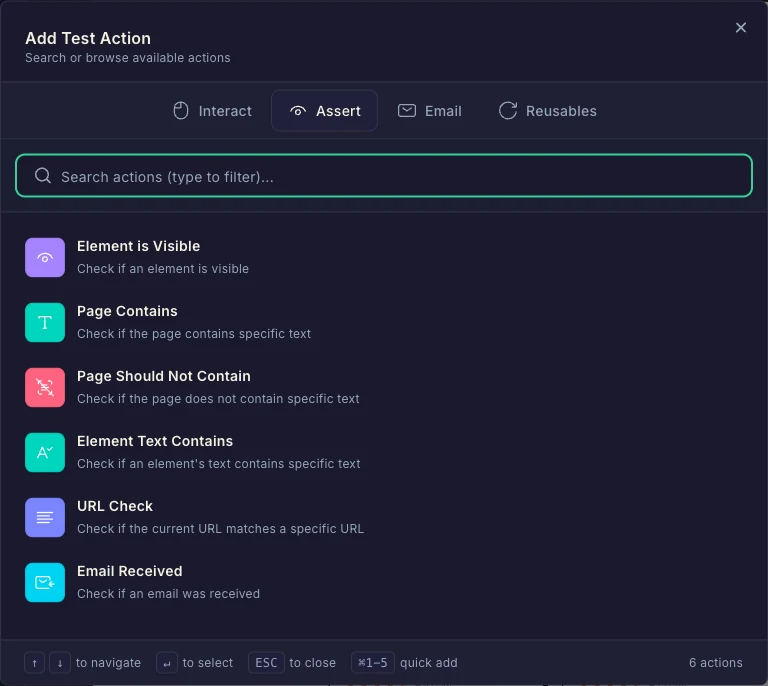The width and height of the screenshot is (768, 686).
Task: Click the ⌘1-5 quick add key hint
Action: 373,663
